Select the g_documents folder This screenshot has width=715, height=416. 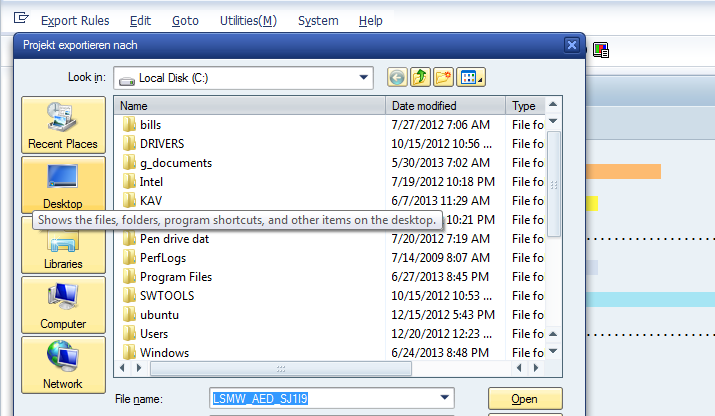point(176,163)
